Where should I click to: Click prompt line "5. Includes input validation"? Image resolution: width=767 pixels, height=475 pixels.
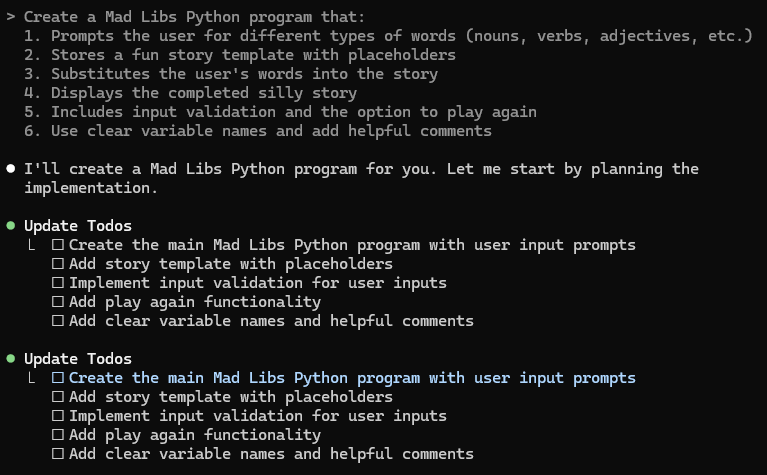point(280,112)
